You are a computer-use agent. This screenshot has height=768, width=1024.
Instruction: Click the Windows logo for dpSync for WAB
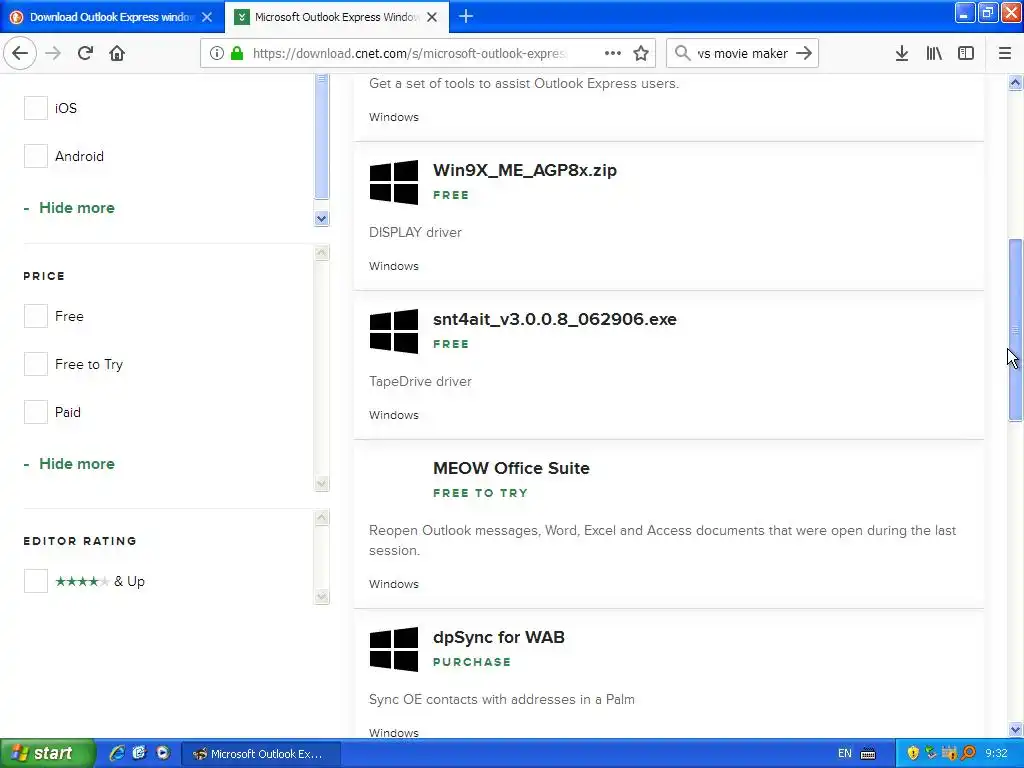click(x=394, y=649)
